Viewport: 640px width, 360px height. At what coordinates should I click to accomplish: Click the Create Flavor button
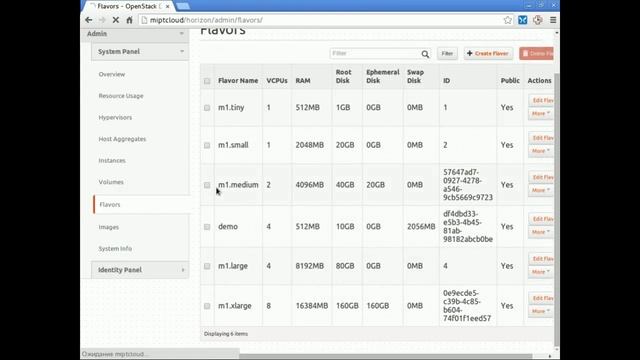click(488, 53)
